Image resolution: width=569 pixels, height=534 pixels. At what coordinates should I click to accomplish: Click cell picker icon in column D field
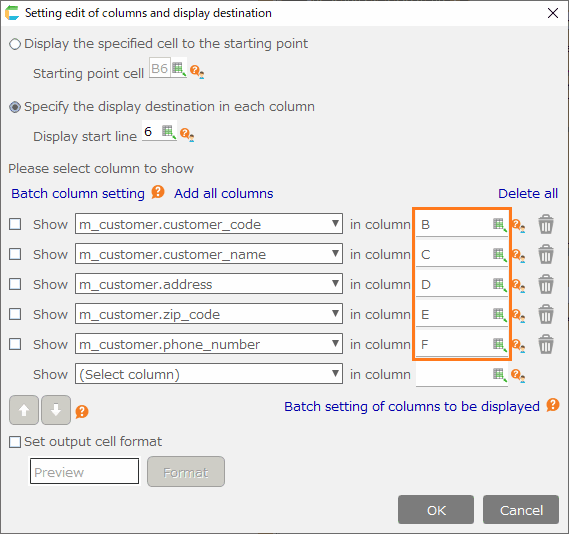coord(500,284)
